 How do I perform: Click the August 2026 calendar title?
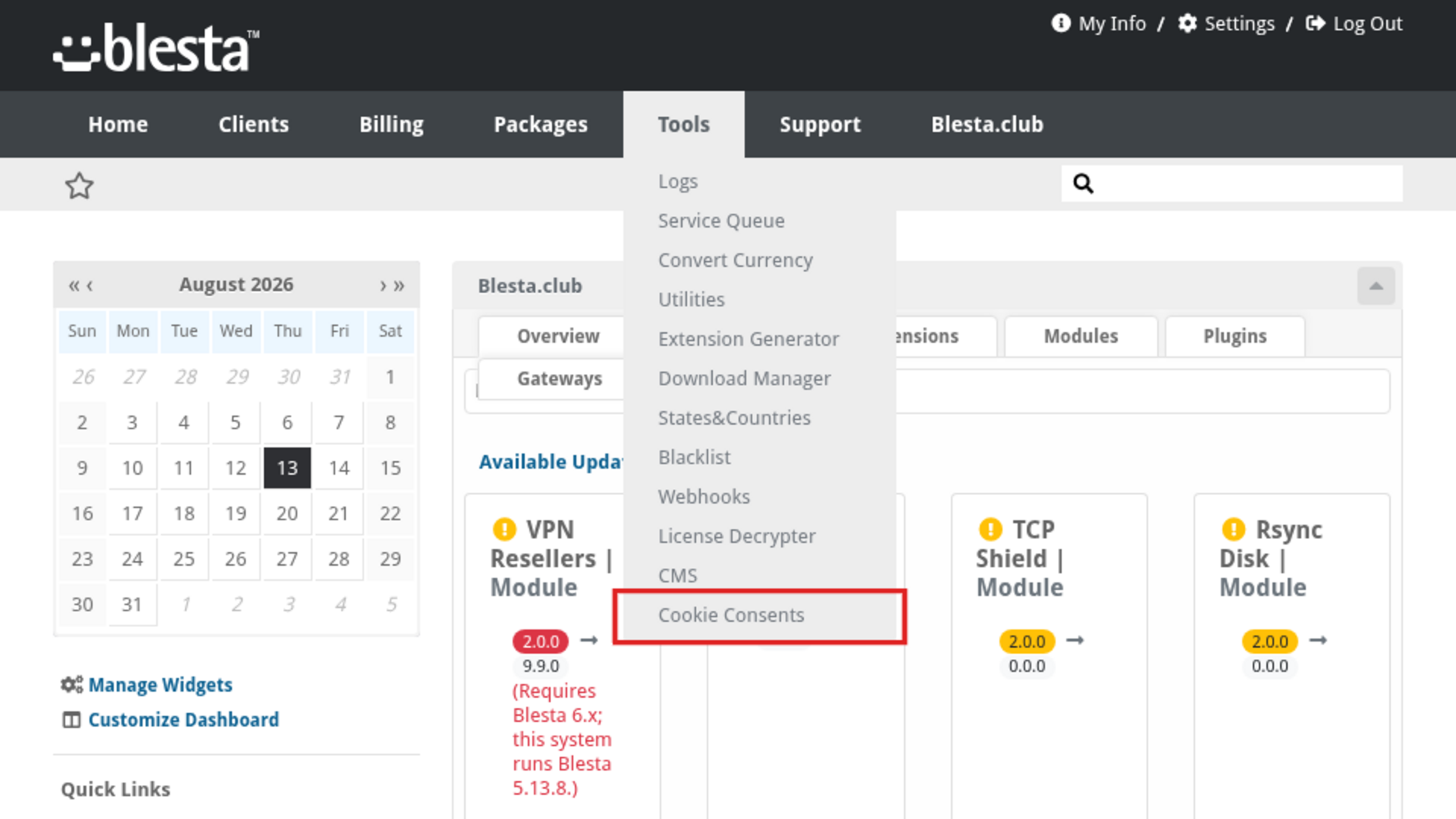click(x=236, y=285)
